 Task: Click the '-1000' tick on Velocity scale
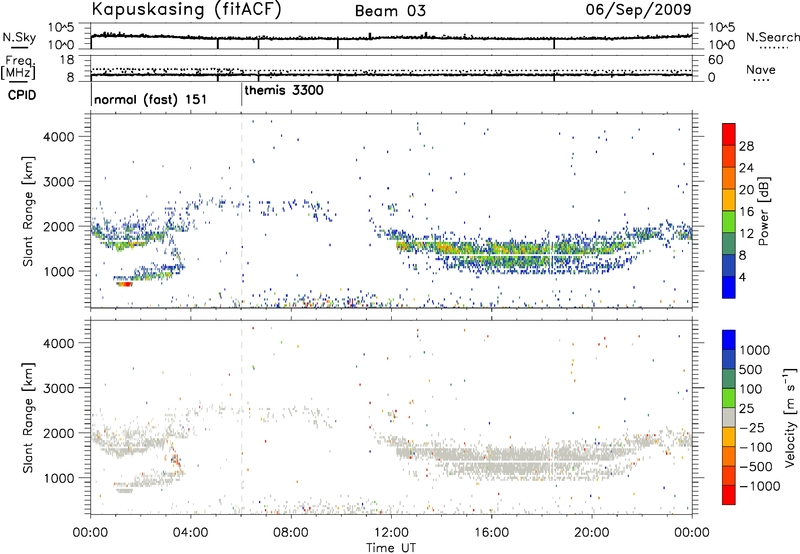click(759, 486)
